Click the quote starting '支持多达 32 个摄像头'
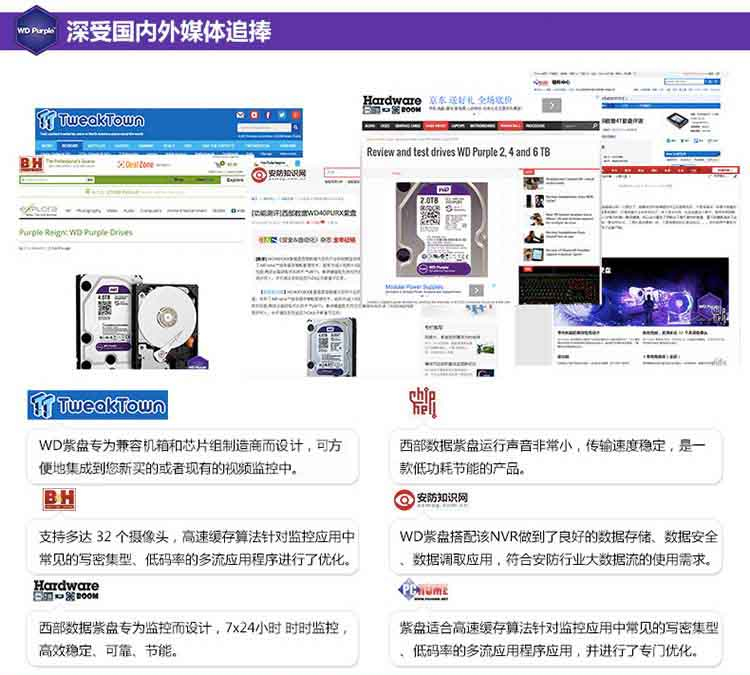The width and height of the screenshot is (750, 675). pos(192,547)
